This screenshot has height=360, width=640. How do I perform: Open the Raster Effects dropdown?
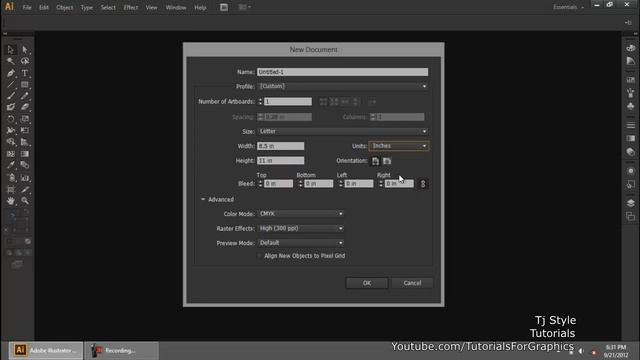(300, 229)
